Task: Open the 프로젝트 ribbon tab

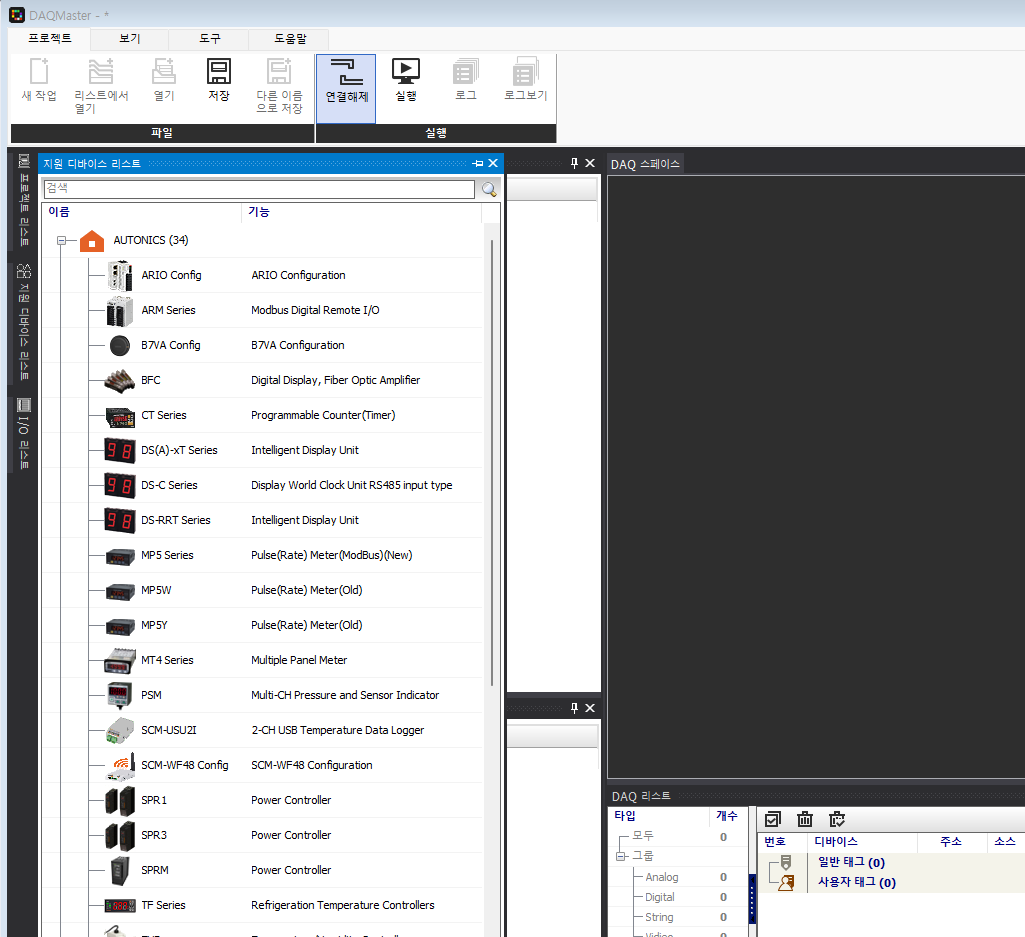Action: pos(50,39)
